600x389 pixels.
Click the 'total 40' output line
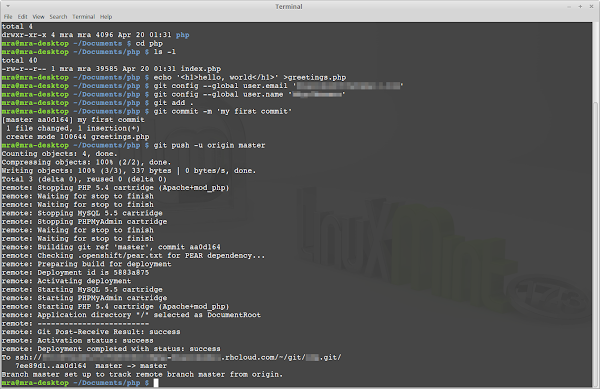(20, 60)
